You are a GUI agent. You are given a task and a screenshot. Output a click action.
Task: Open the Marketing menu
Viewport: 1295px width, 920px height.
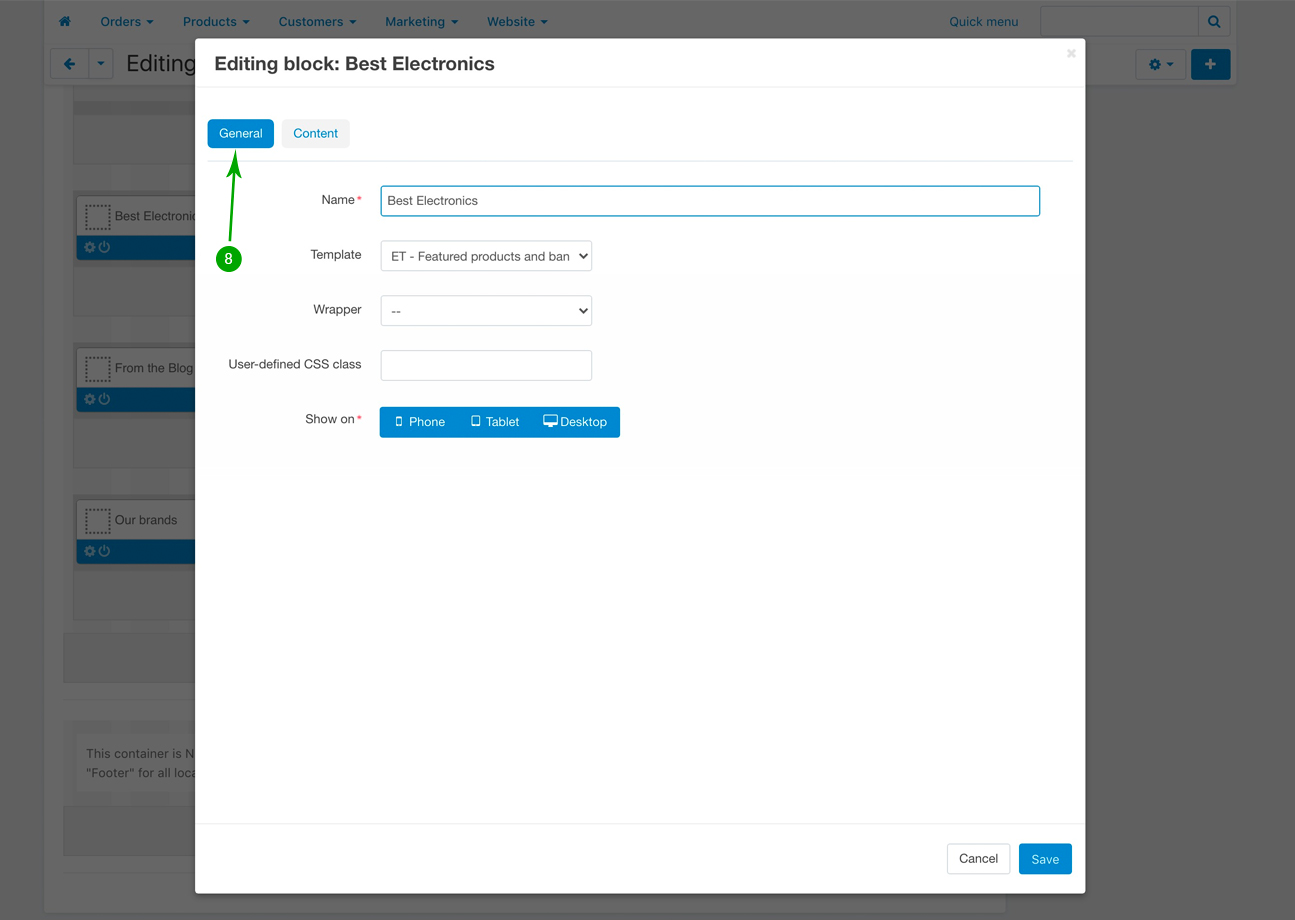[421, 21]
